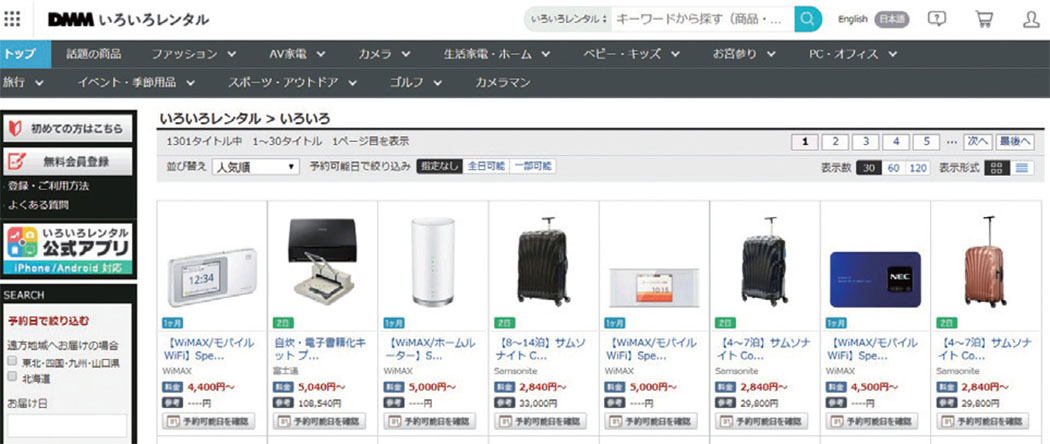
Task: Expand the AV家電 menu
Action: [297, 54]
